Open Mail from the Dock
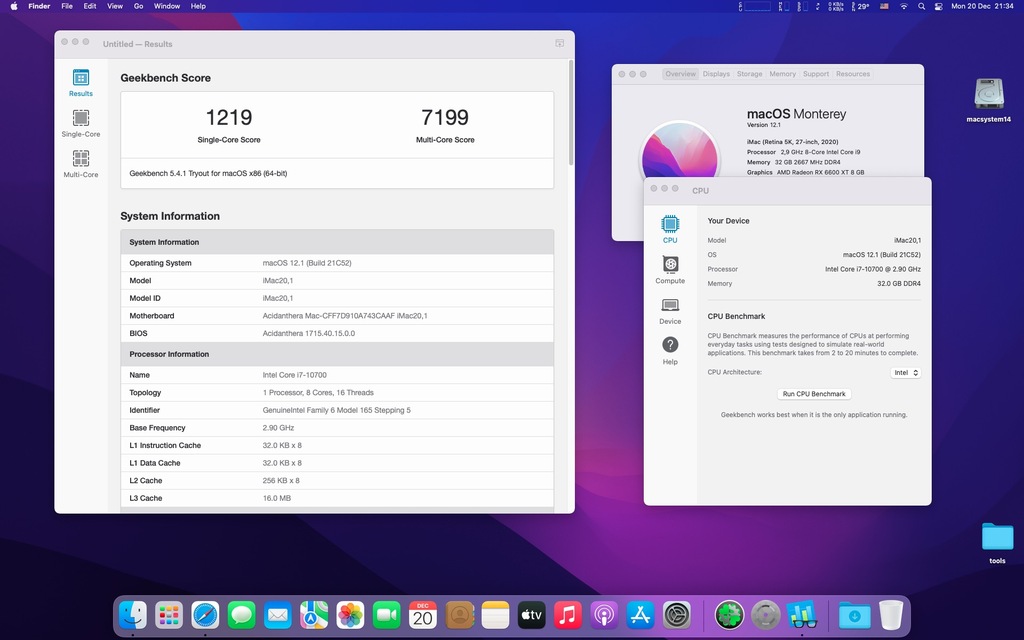1024x640 pixels. click(x=278, y=615)
